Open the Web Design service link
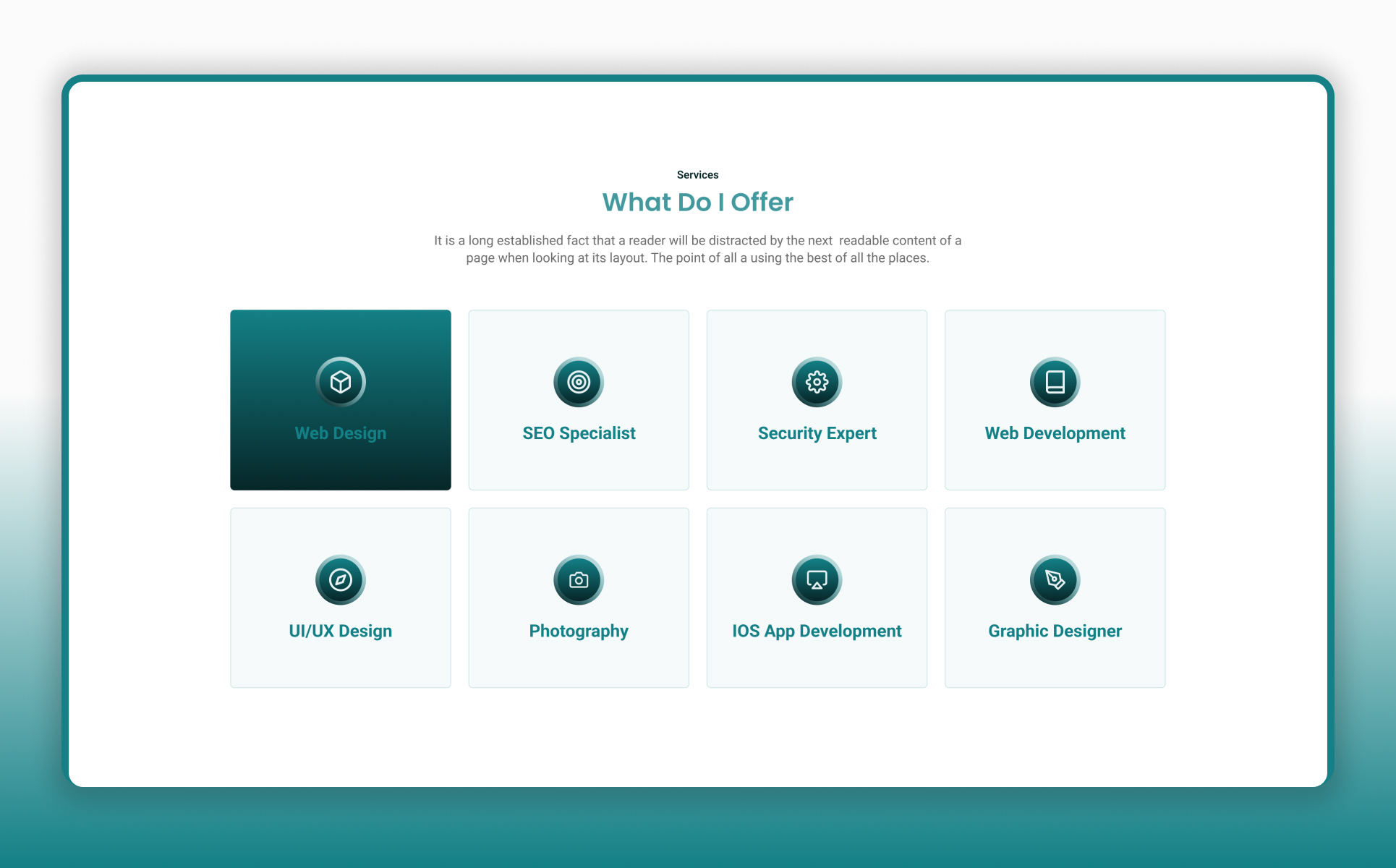 coord(341,433)
